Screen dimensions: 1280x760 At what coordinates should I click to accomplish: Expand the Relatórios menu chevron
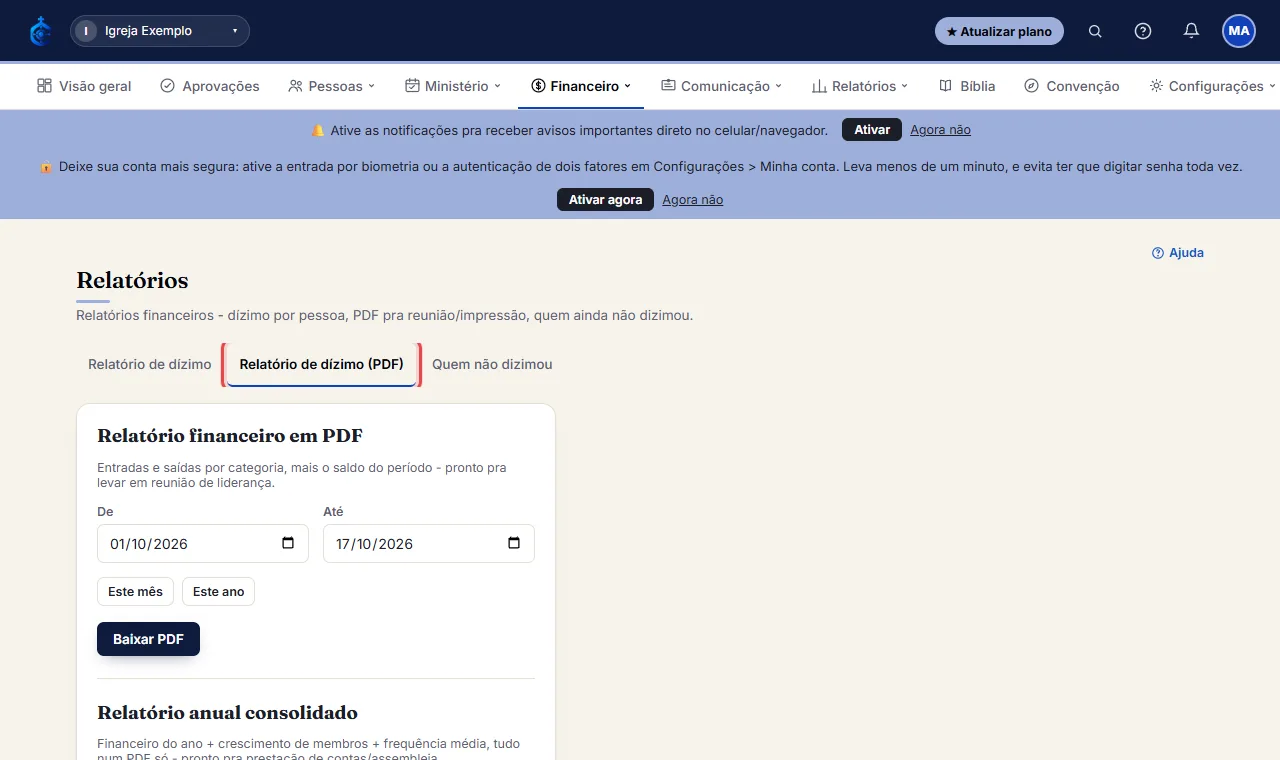tap(905, 86)
